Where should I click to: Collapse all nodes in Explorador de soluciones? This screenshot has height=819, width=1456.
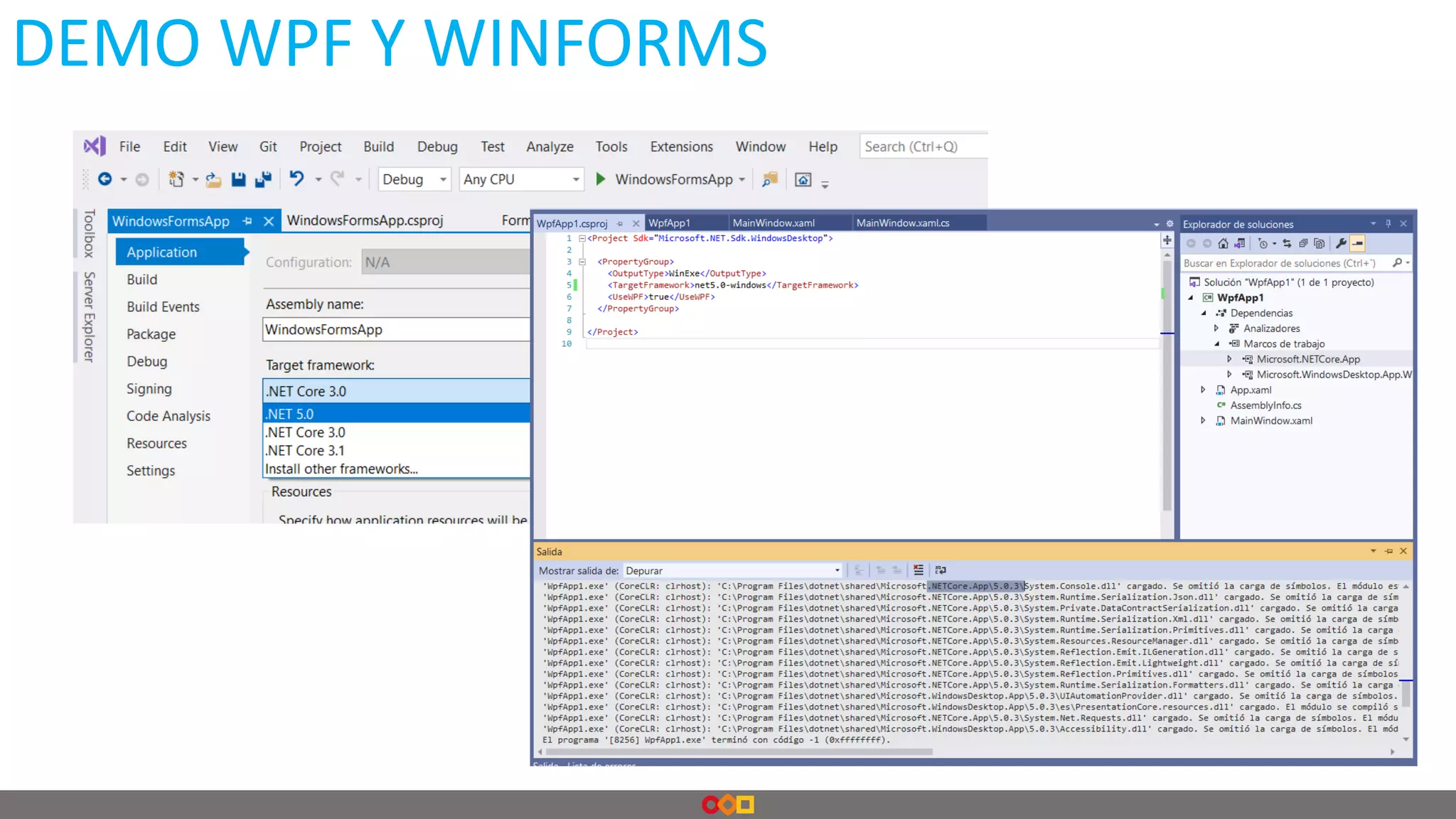[x=1303, y=244]
